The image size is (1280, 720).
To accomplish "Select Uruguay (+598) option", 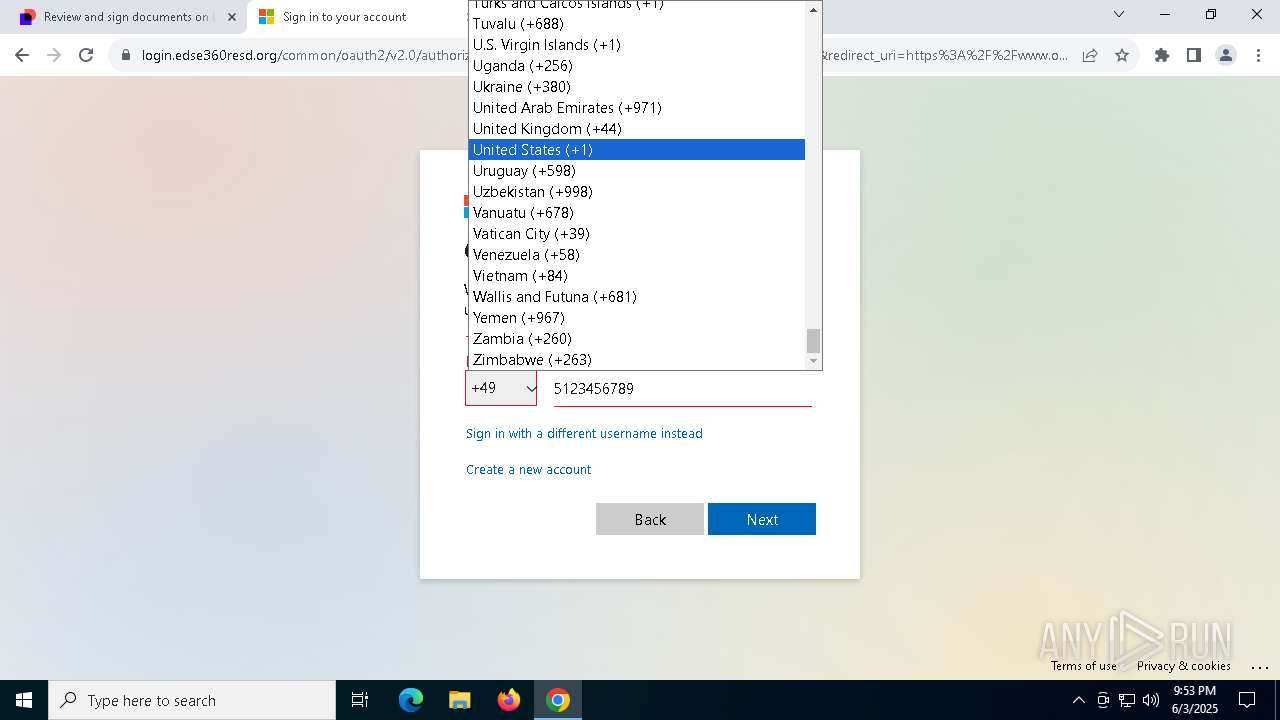I will click(x=637, y=171).
